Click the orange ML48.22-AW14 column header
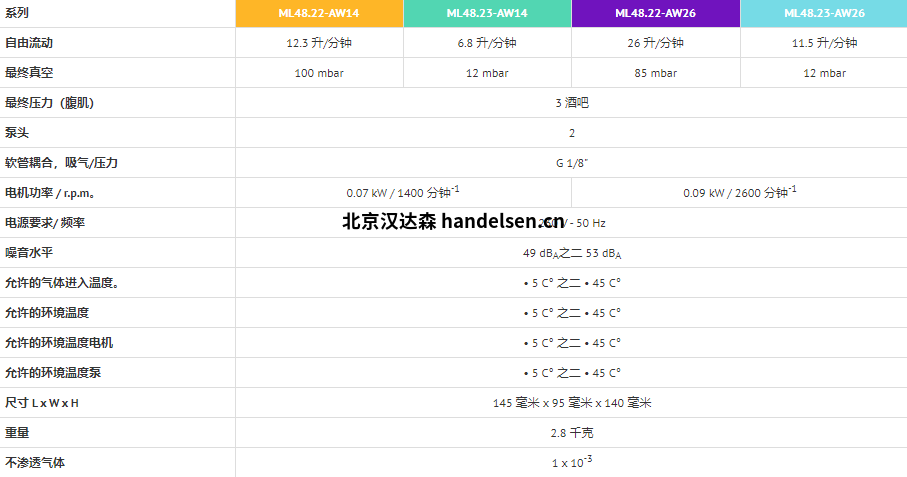 pyautogui.click(x=319, y=13)
